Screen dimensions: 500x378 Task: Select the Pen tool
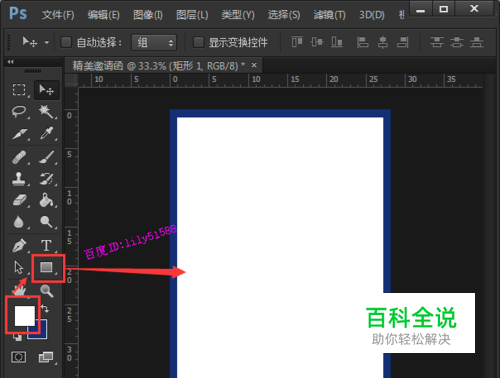click(19, 246)
